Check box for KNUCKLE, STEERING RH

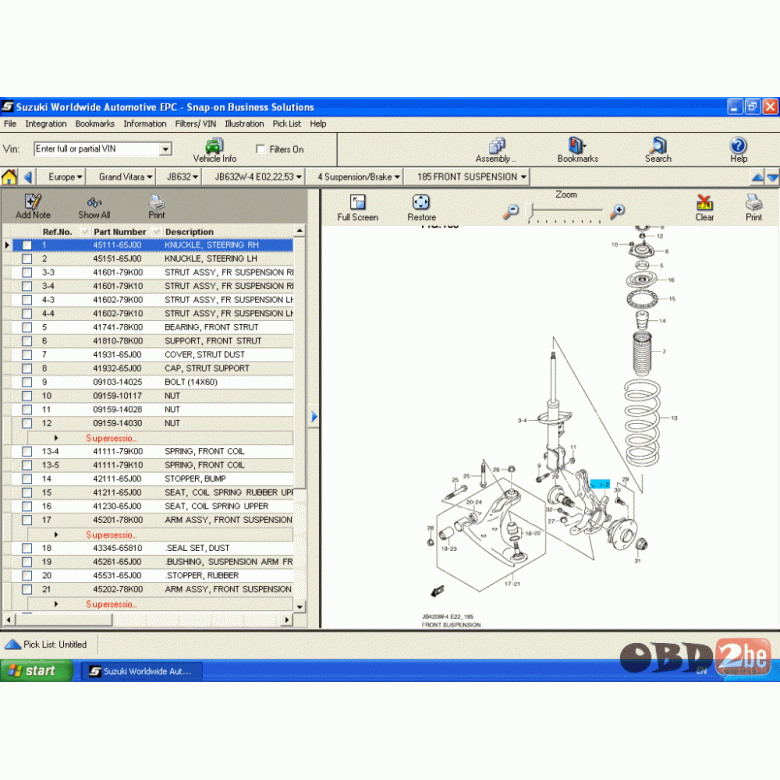27,245
